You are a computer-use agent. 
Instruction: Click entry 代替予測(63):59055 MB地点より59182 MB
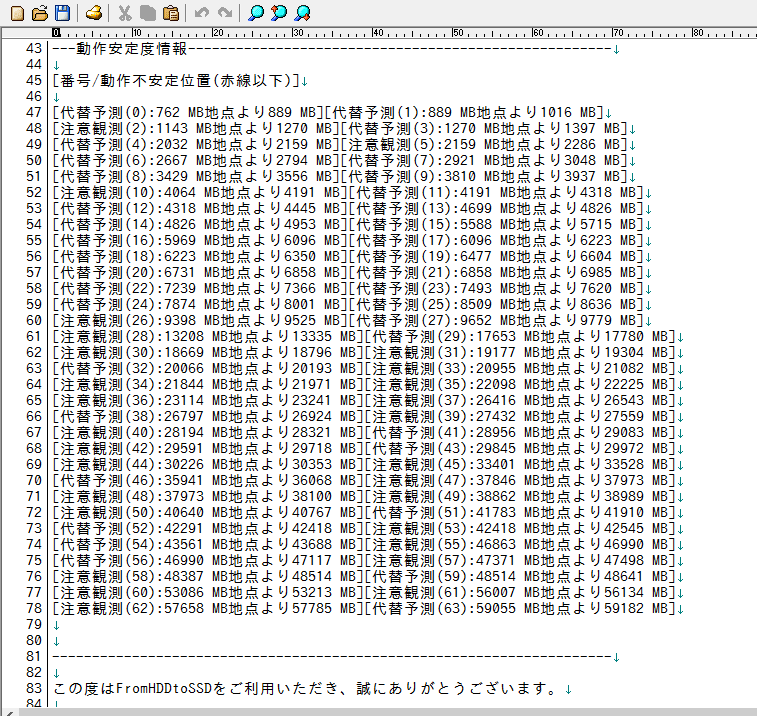[x=520, y=608]
